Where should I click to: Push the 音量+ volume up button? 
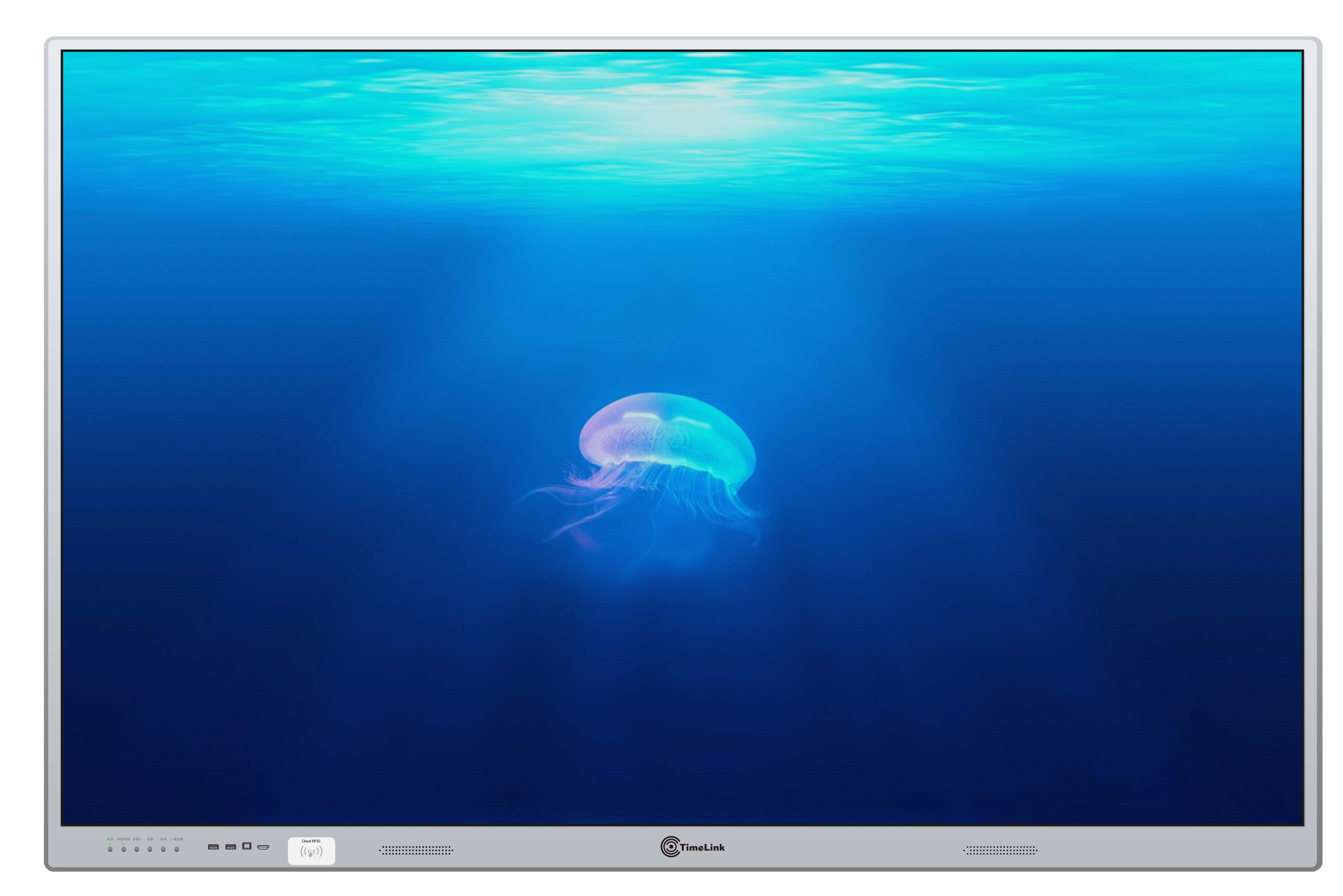[137, 849]
